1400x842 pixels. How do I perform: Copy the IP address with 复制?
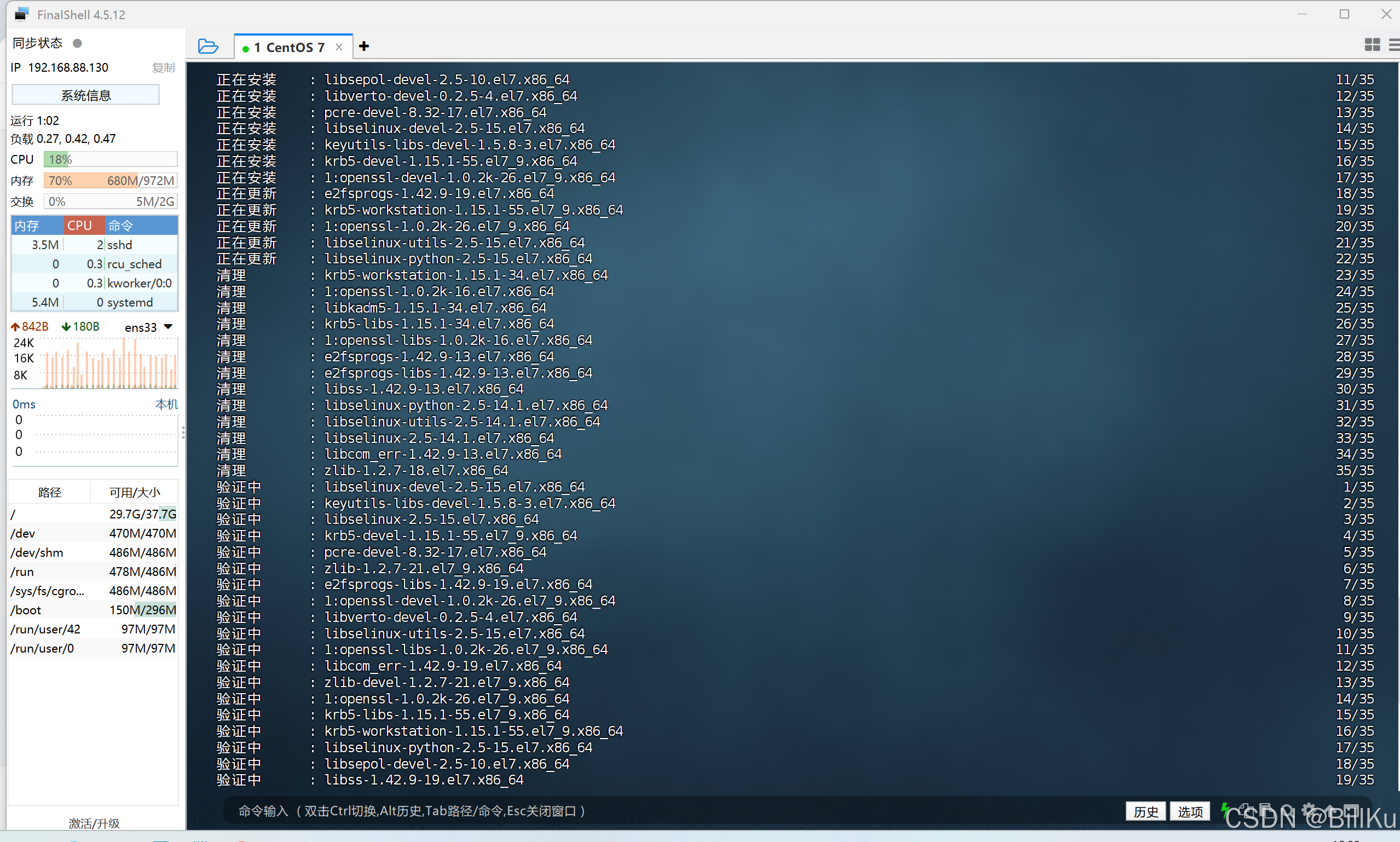163,68
